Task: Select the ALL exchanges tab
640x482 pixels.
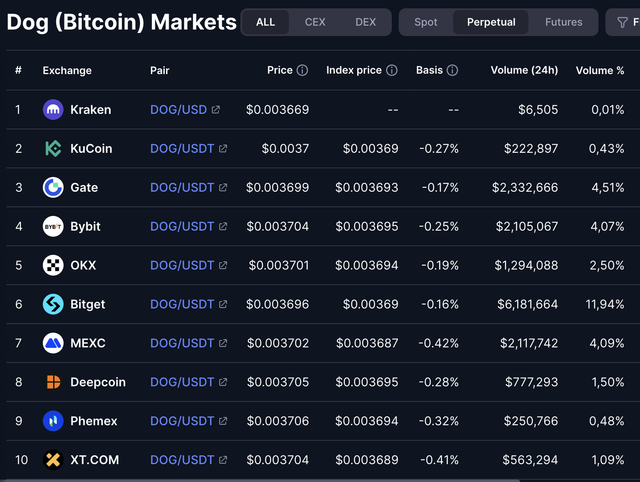Action: tap(265, 22)
